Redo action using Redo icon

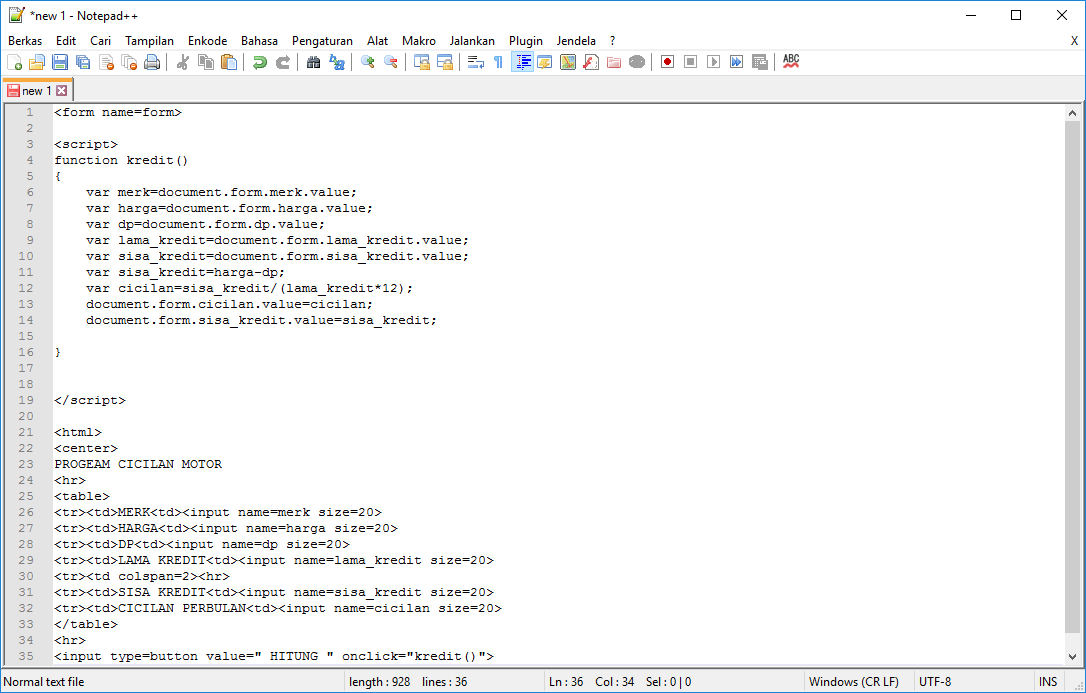pyautogui.click(x=283, y=62)
